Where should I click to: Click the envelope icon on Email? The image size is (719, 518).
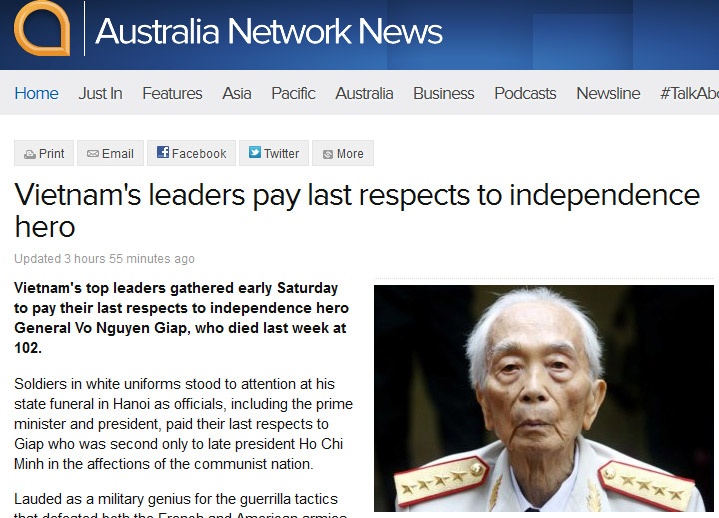[93, 154]
